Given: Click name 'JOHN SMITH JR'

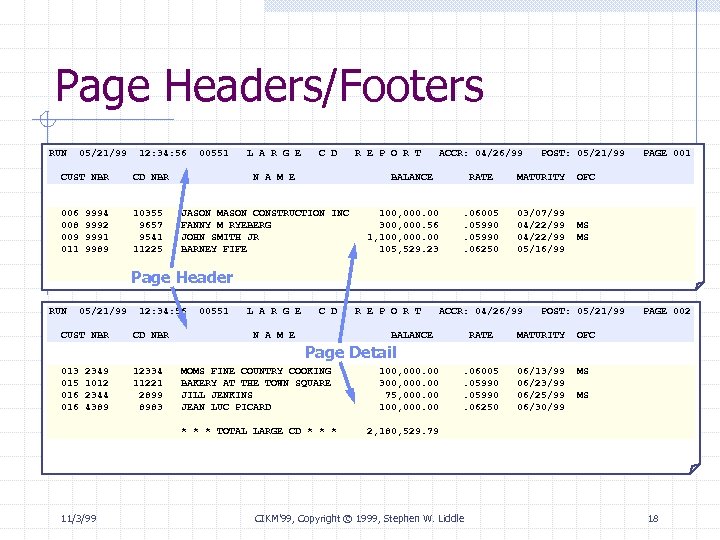Looking at the screenshot, I should click(220, 237).
